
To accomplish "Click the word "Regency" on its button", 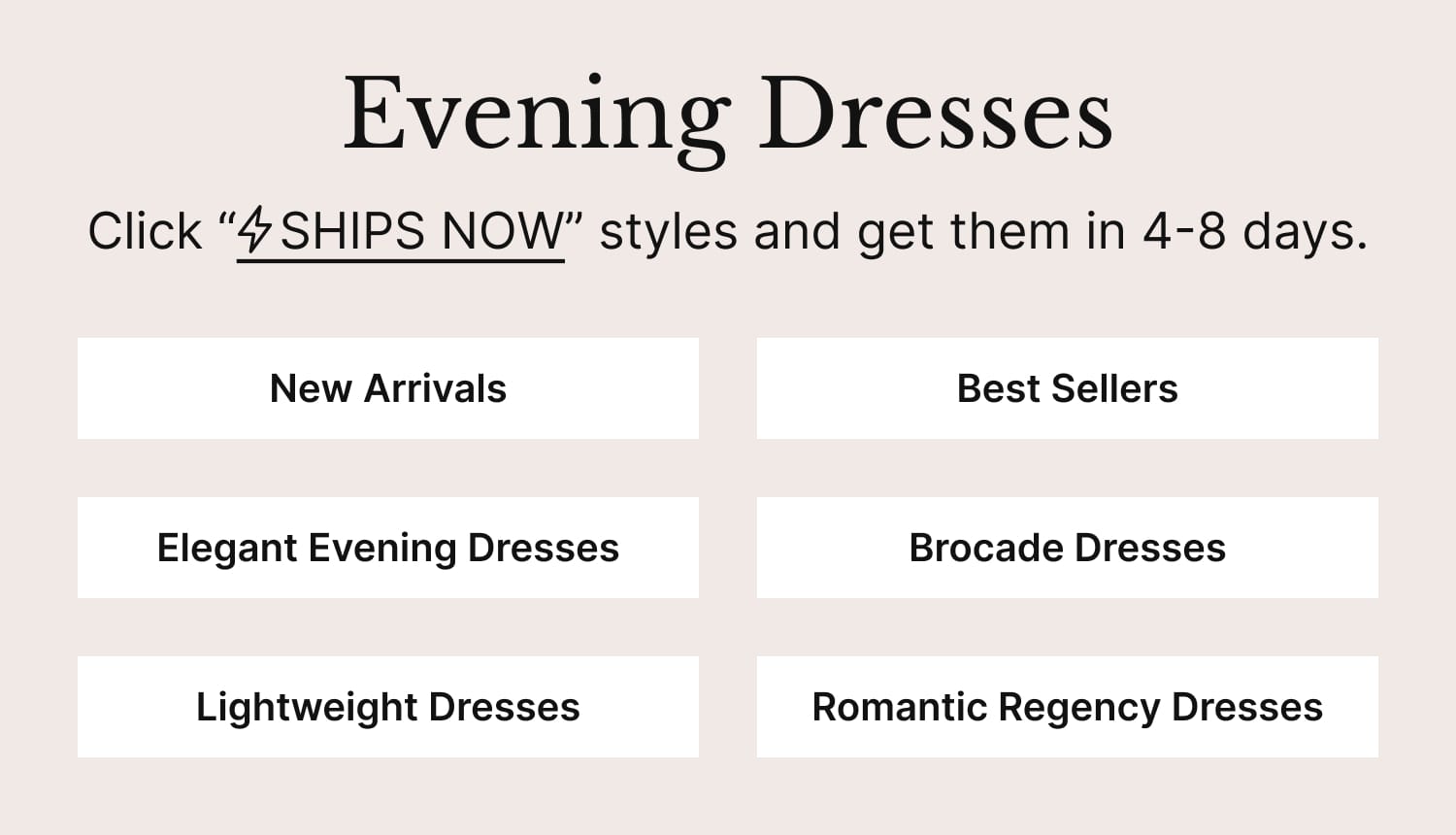I will point(1078,708).
